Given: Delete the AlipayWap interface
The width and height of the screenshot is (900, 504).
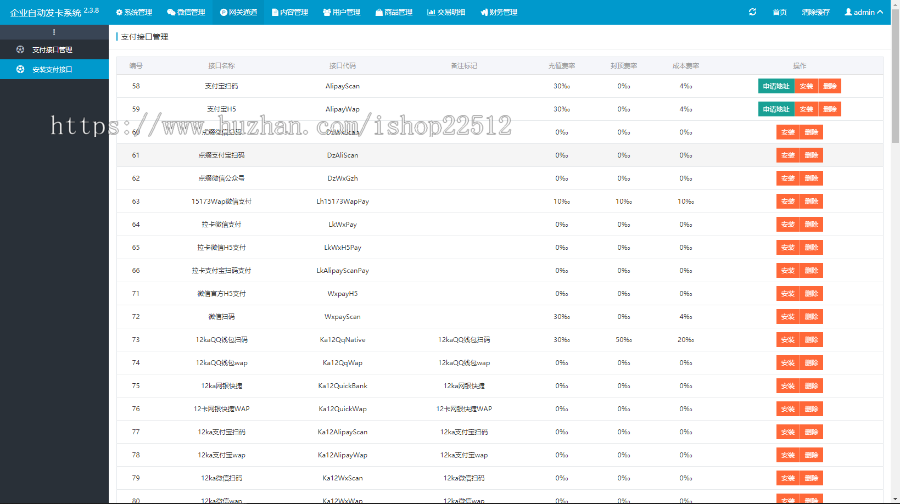Looking at the screenshot, I should (829, 109).
